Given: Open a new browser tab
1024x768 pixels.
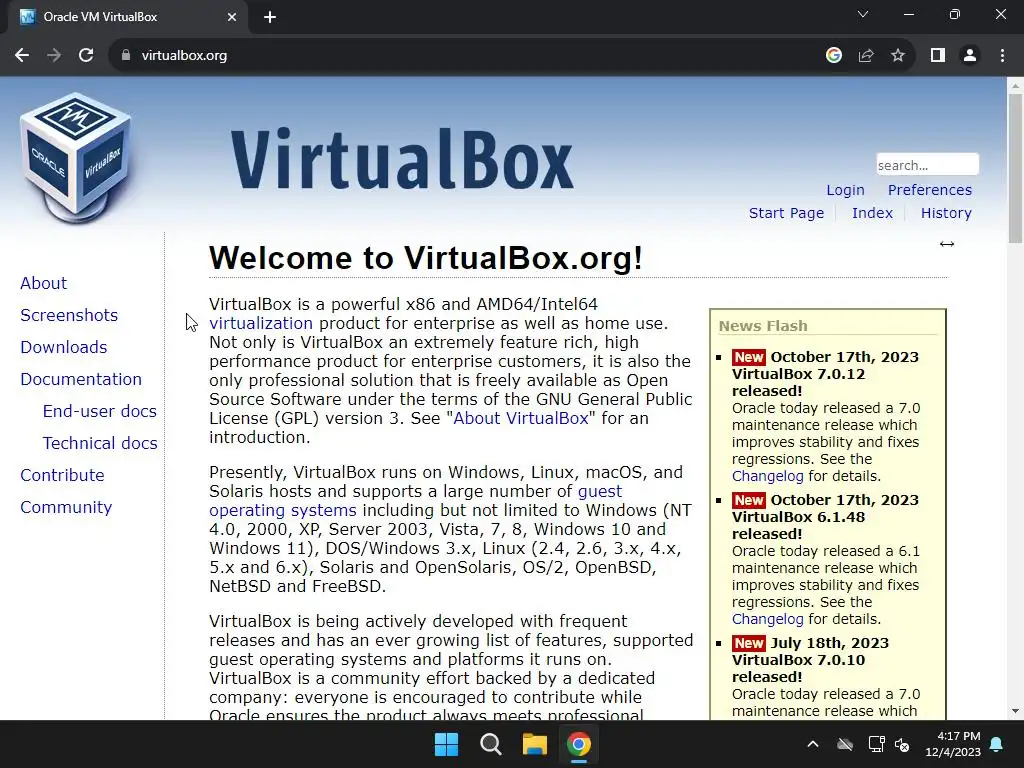Looking at the screenshot, I should 270,17.
